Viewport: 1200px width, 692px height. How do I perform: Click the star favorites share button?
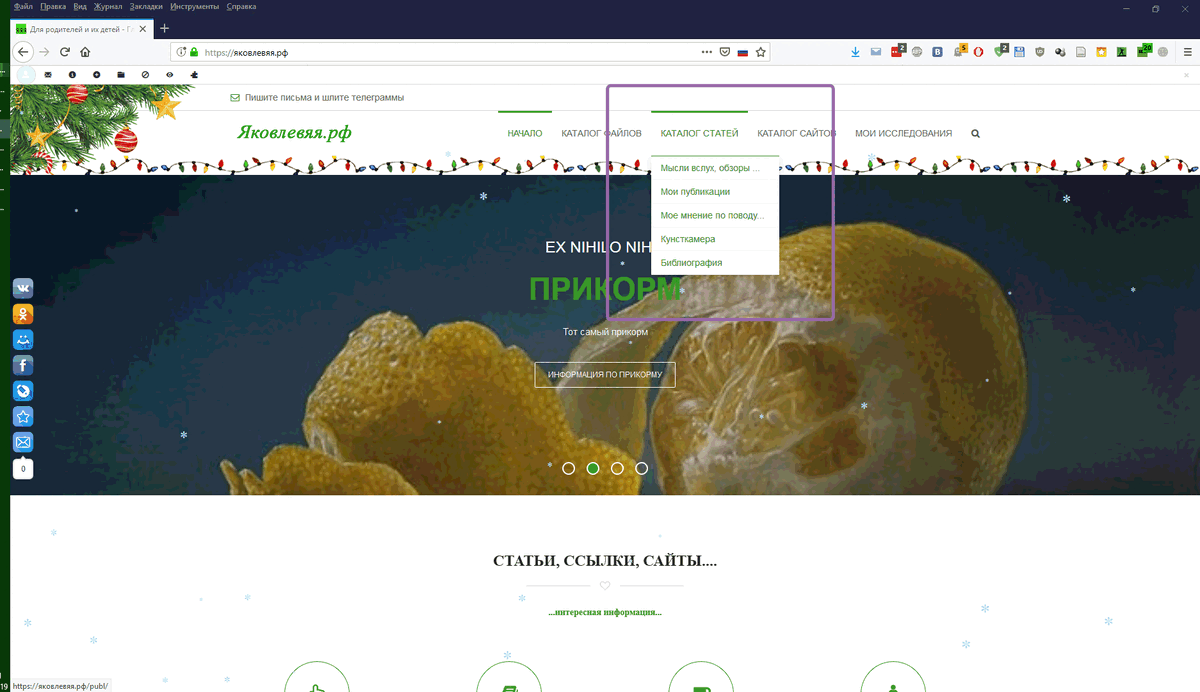coord(23,416)
